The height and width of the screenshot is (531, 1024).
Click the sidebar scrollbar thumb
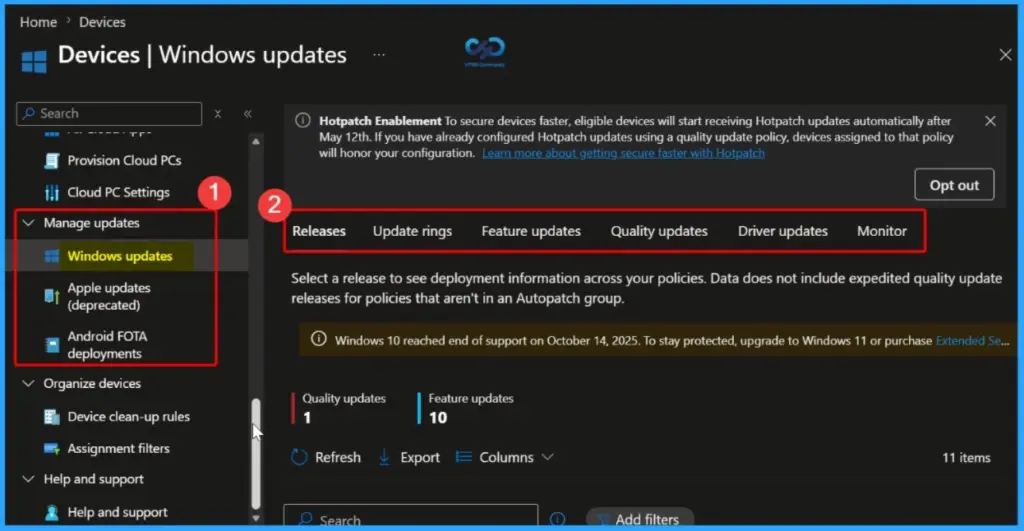[x=256, y=453]
